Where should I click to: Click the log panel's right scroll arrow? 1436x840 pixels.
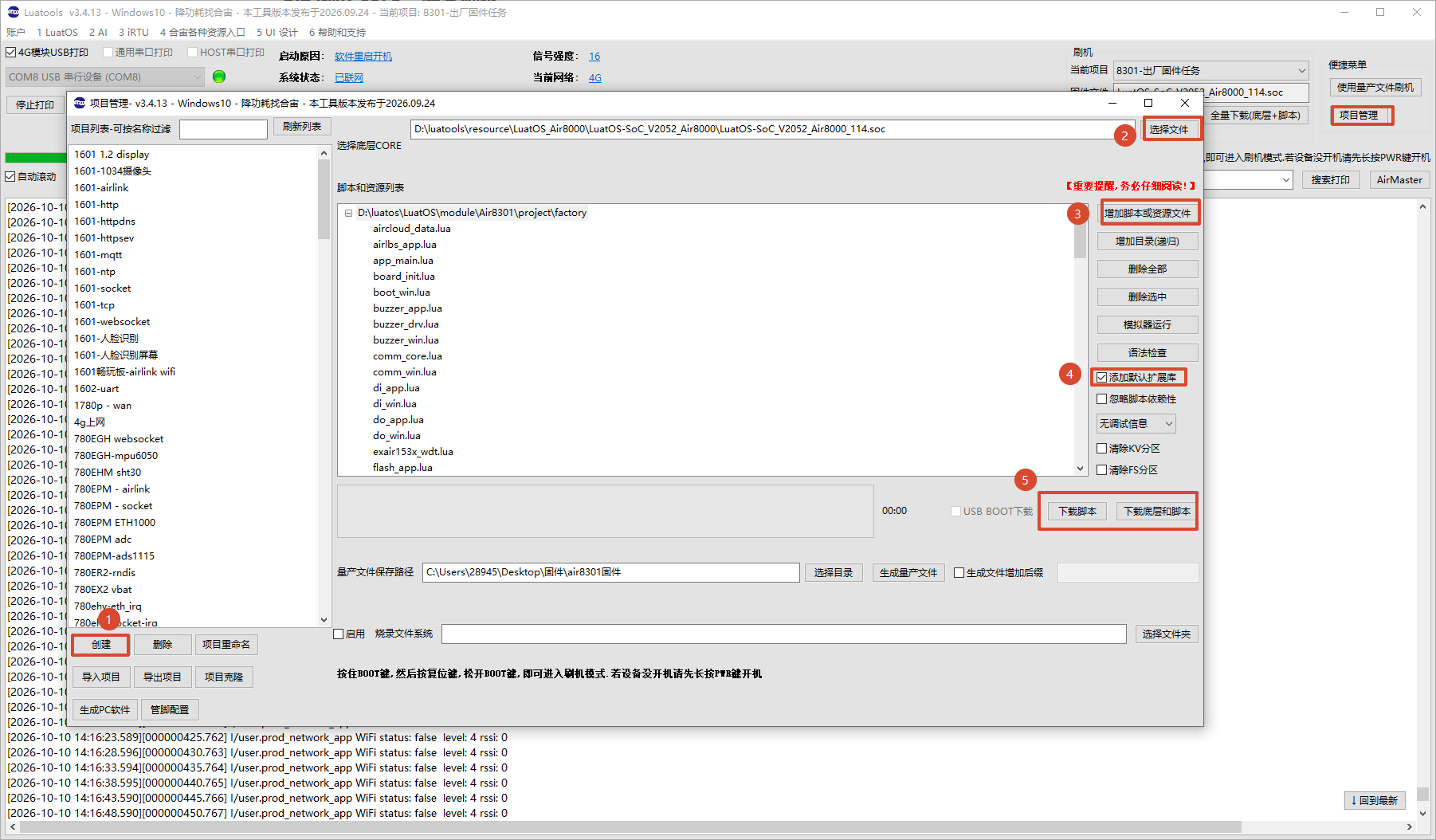click(x=1410, y=826)
